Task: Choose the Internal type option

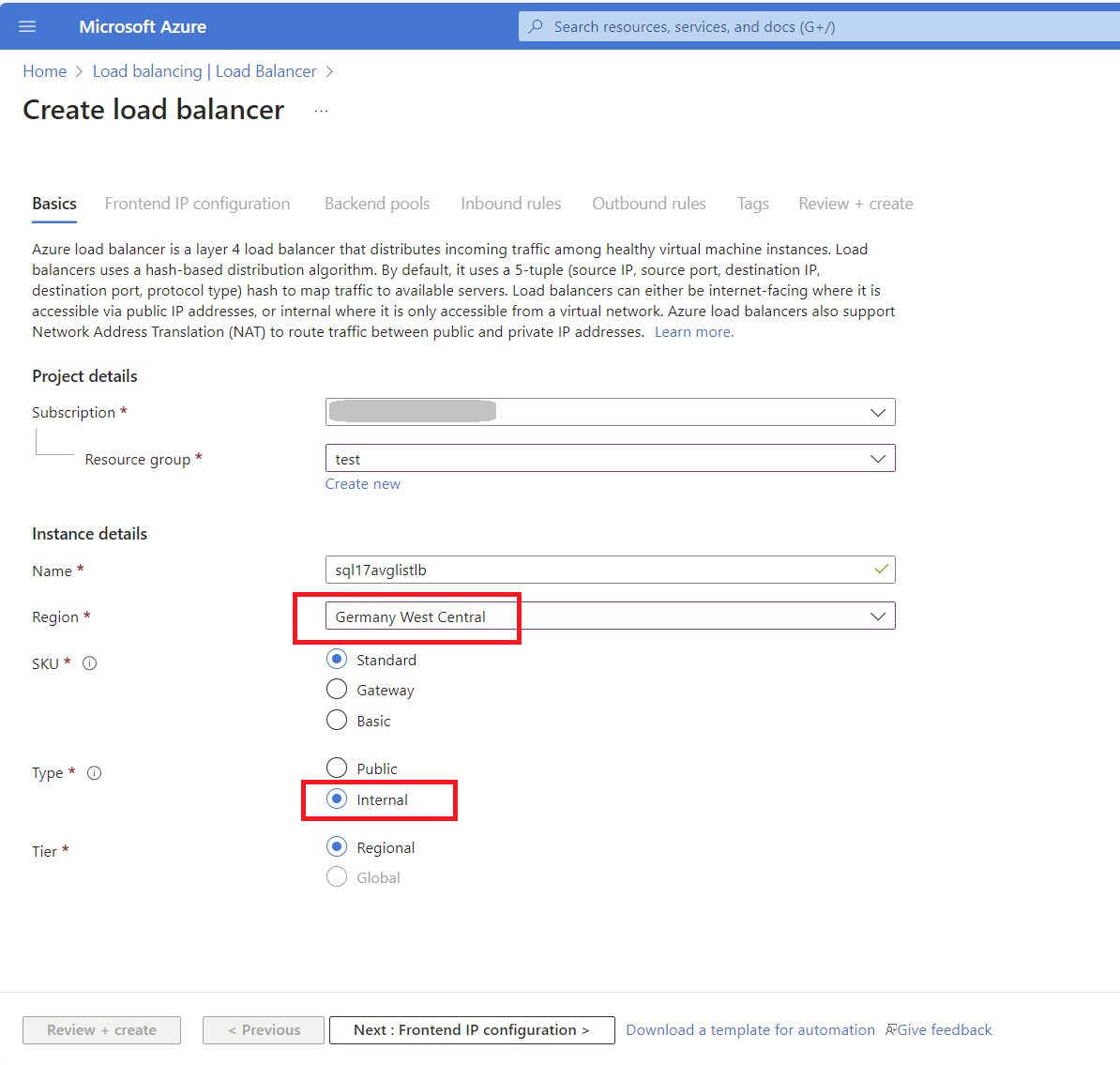Action: 337,799
